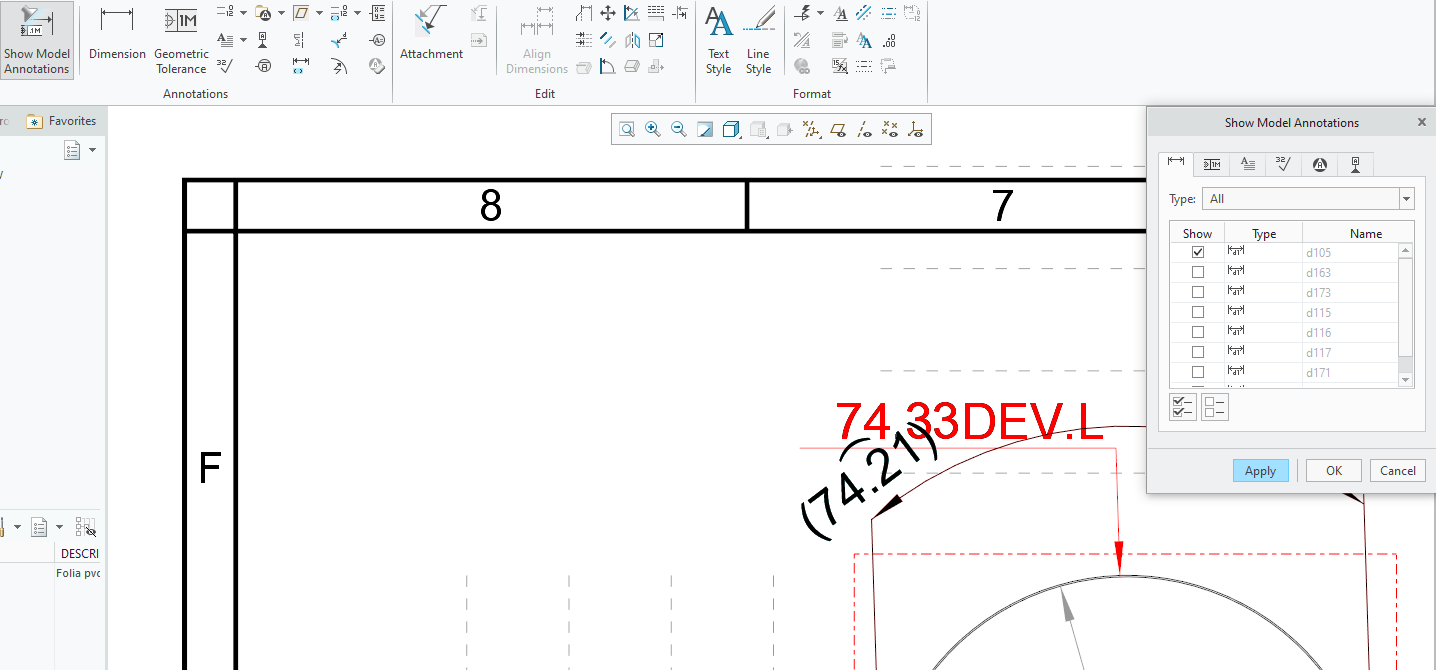Enable Show for dimension d163
Screen dimensions: 1436x670
click(x=1197, y=271)
